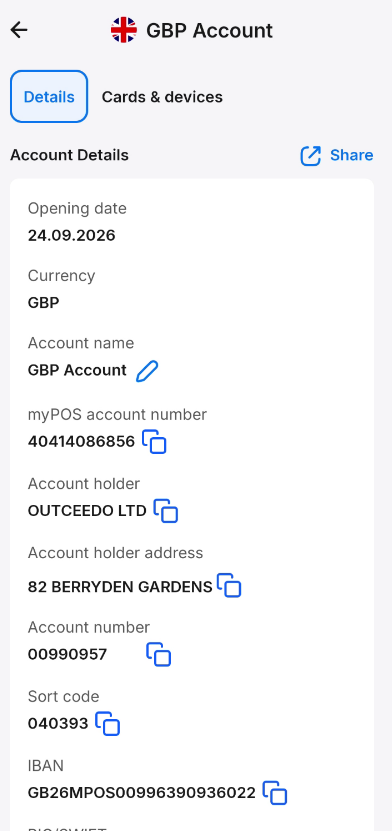The height and width of the screenshot is (831, 392).
Task: Copy the IBAN value
Action: coord(275,793)
